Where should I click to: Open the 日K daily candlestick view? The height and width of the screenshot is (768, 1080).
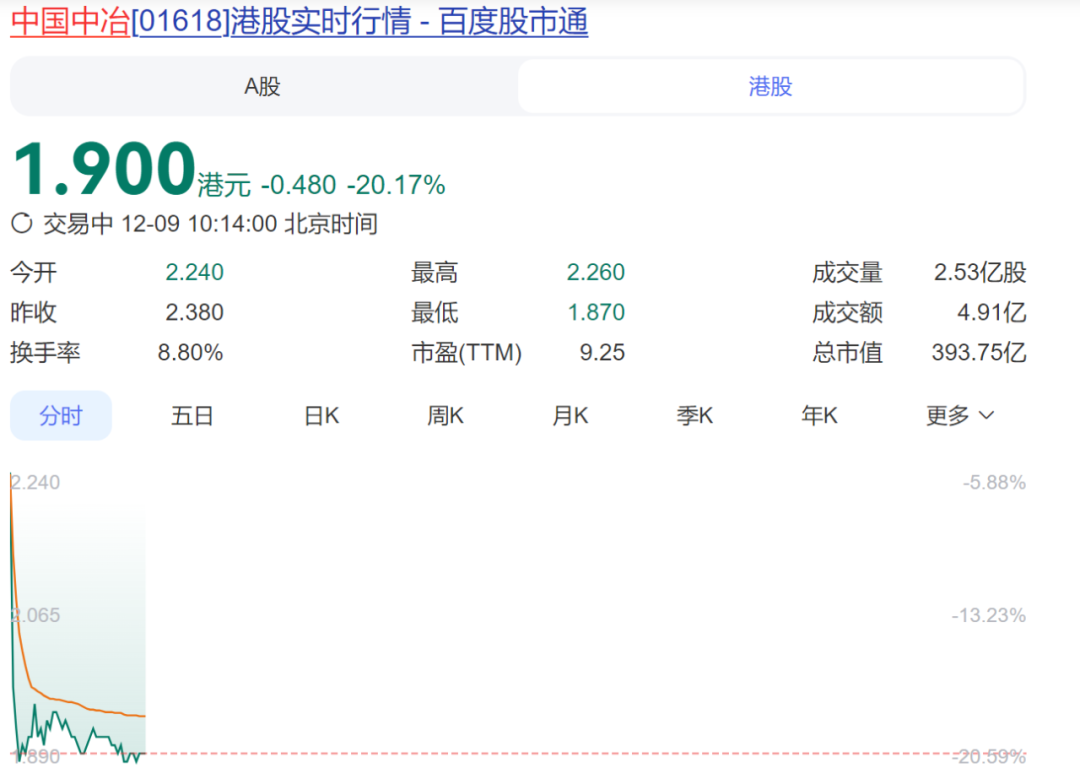320,415
